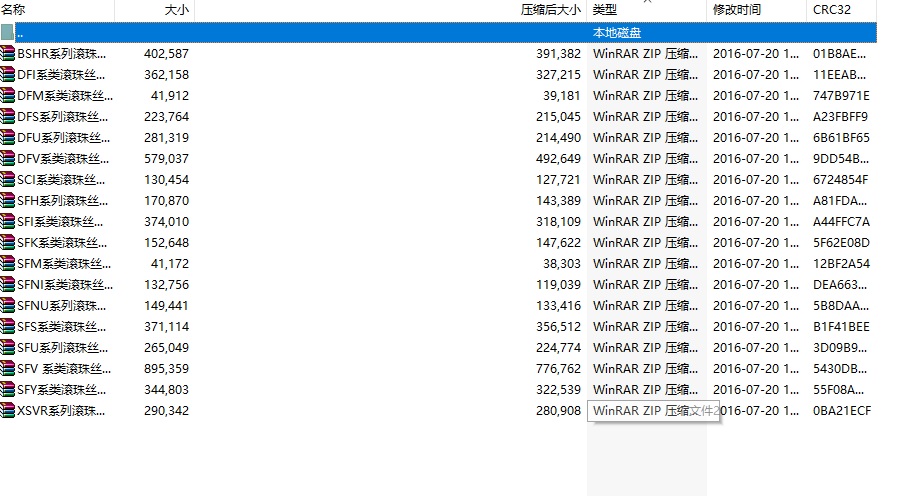905x496 pixels.
Task: Click the archive icon for the SFK file
Action: [8, 243]
